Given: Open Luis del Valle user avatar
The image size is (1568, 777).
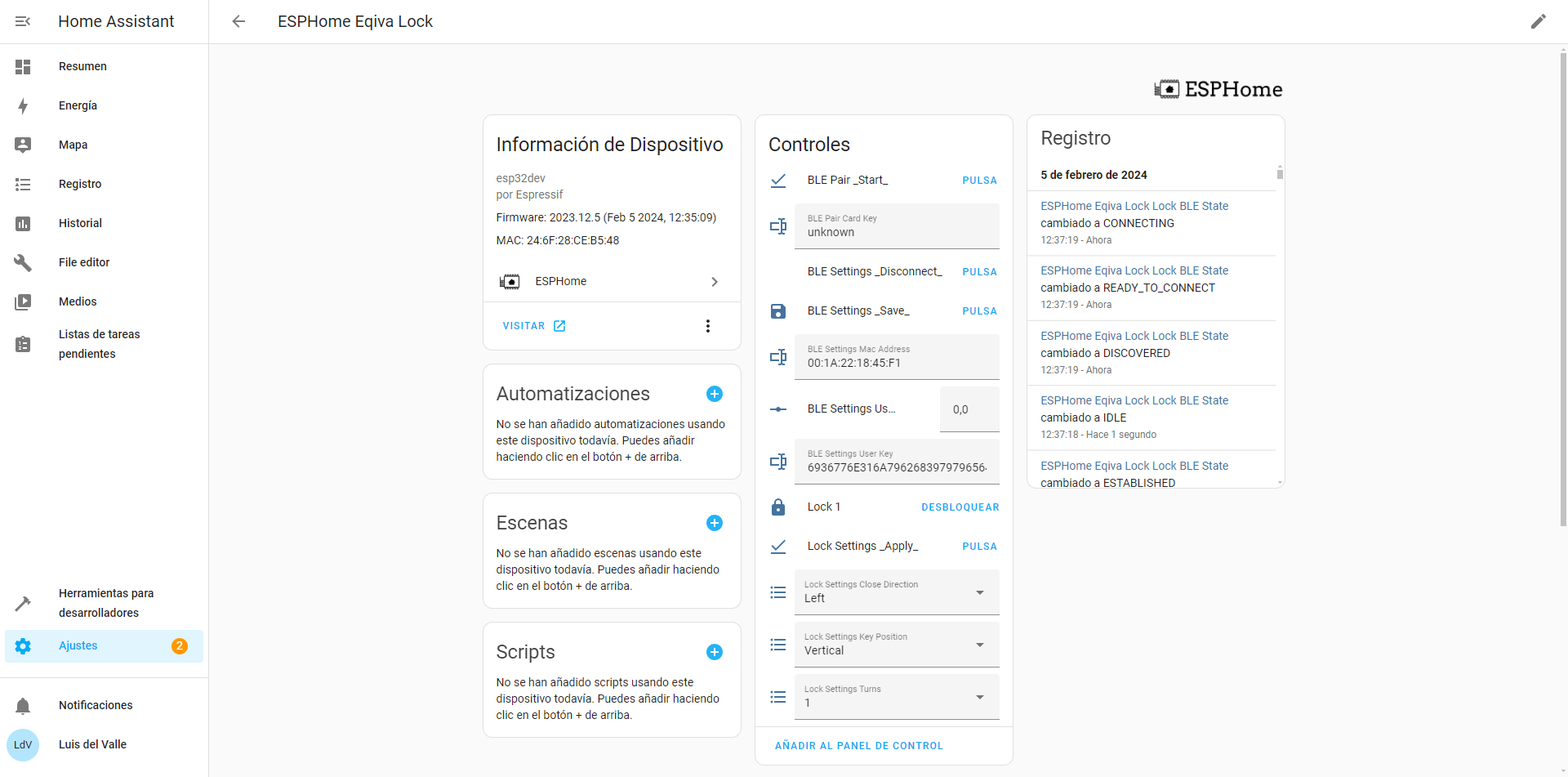Looking at the screenshot, I should [23, 744].
